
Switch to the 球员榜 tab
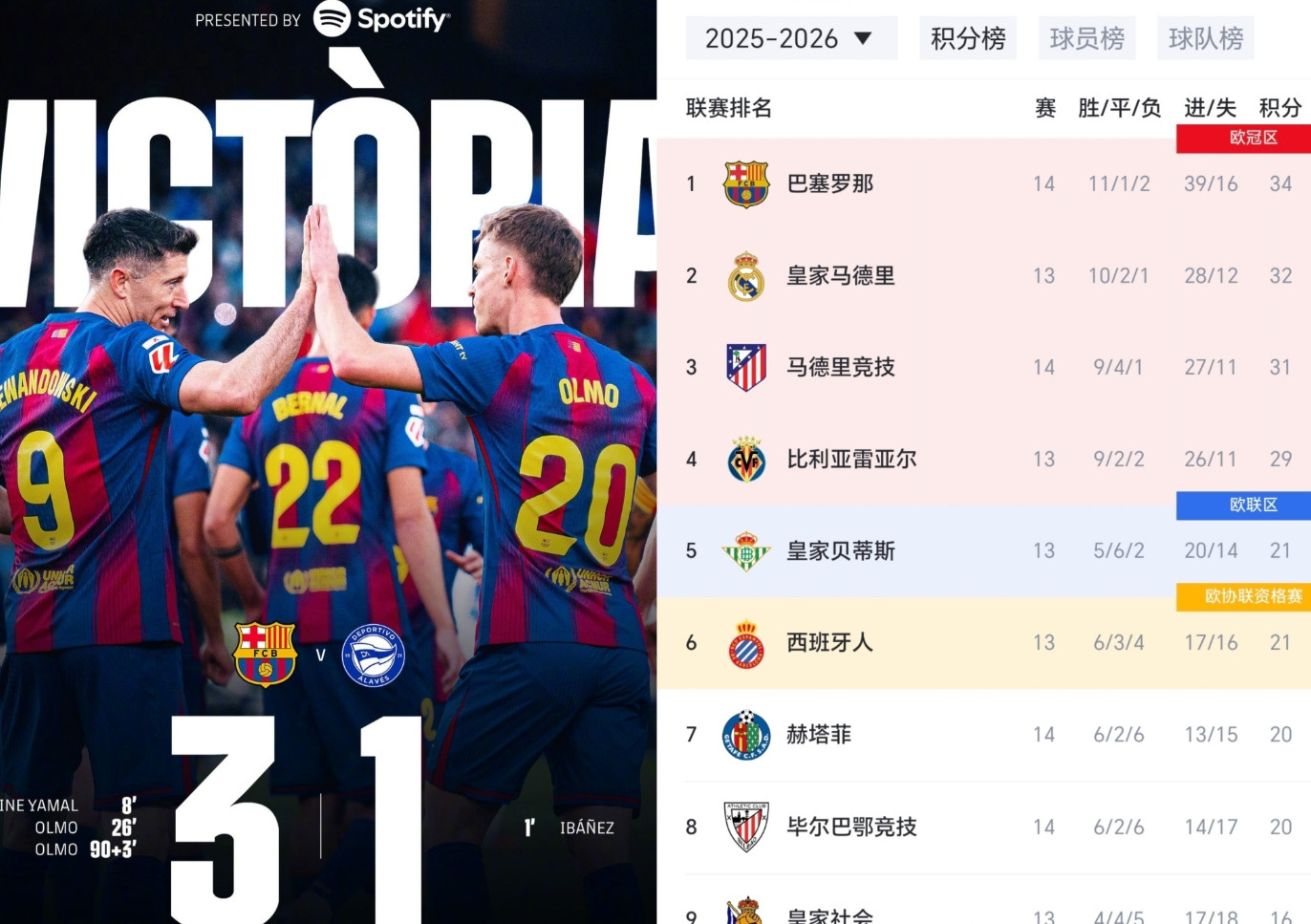click(x=1087, y=38)
